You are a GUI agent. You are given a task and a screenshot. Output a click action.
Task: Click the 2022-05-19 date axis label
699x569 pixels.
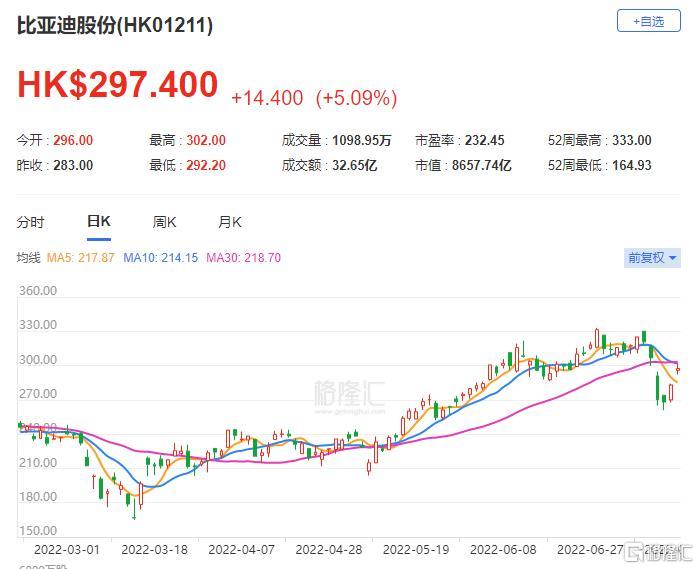[416, 550]
